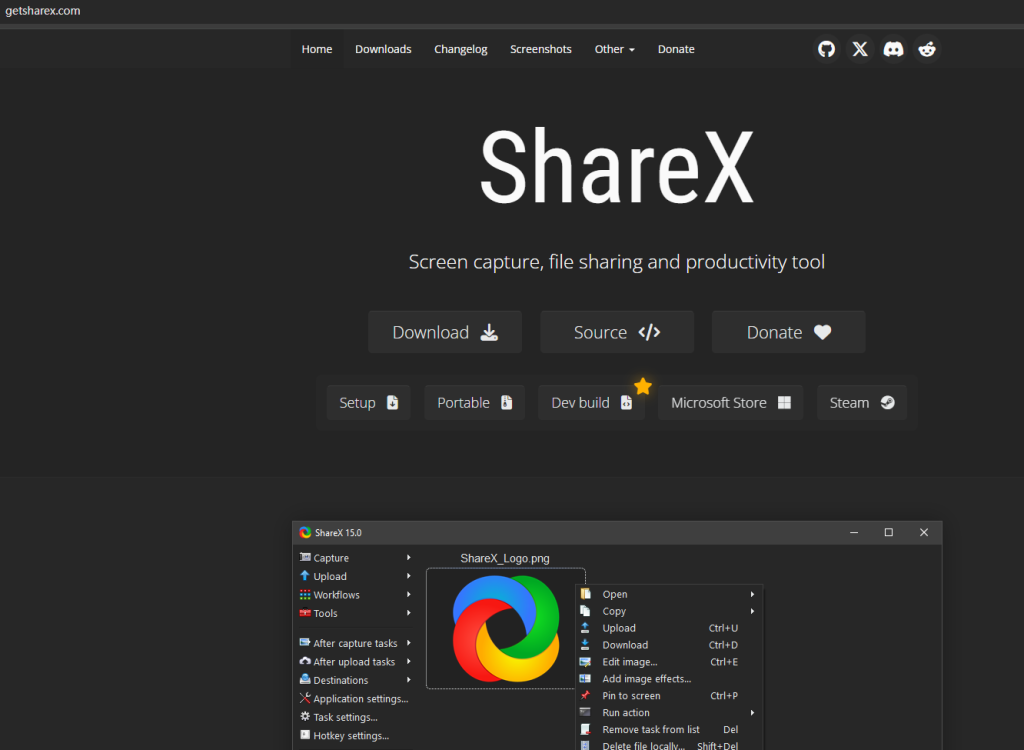This screenshot has height=750, width=1024.
Task: Click the Edit image icon in context menu
Action: [585, 662]
